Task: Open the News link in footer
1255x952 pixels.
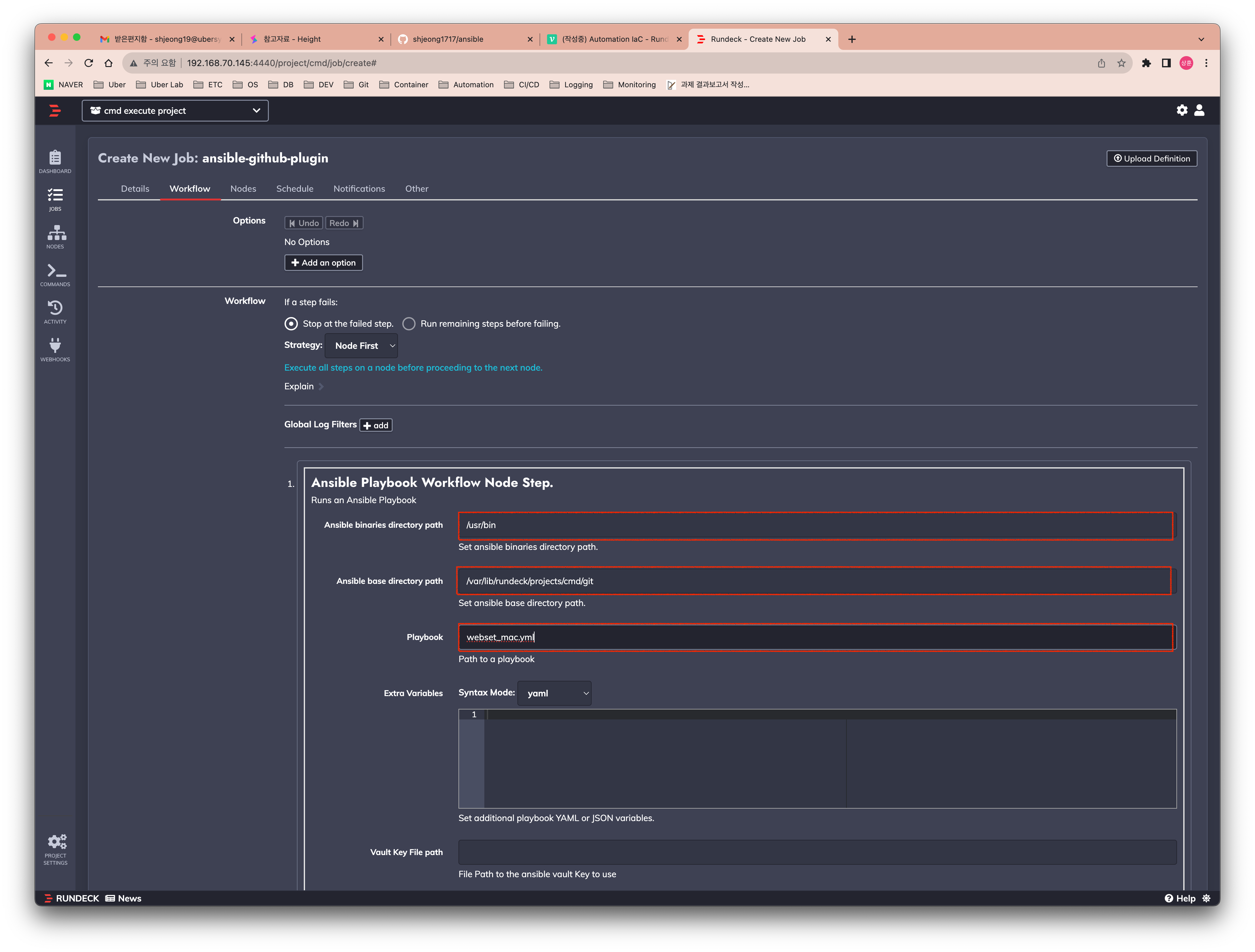Action: 123,898
